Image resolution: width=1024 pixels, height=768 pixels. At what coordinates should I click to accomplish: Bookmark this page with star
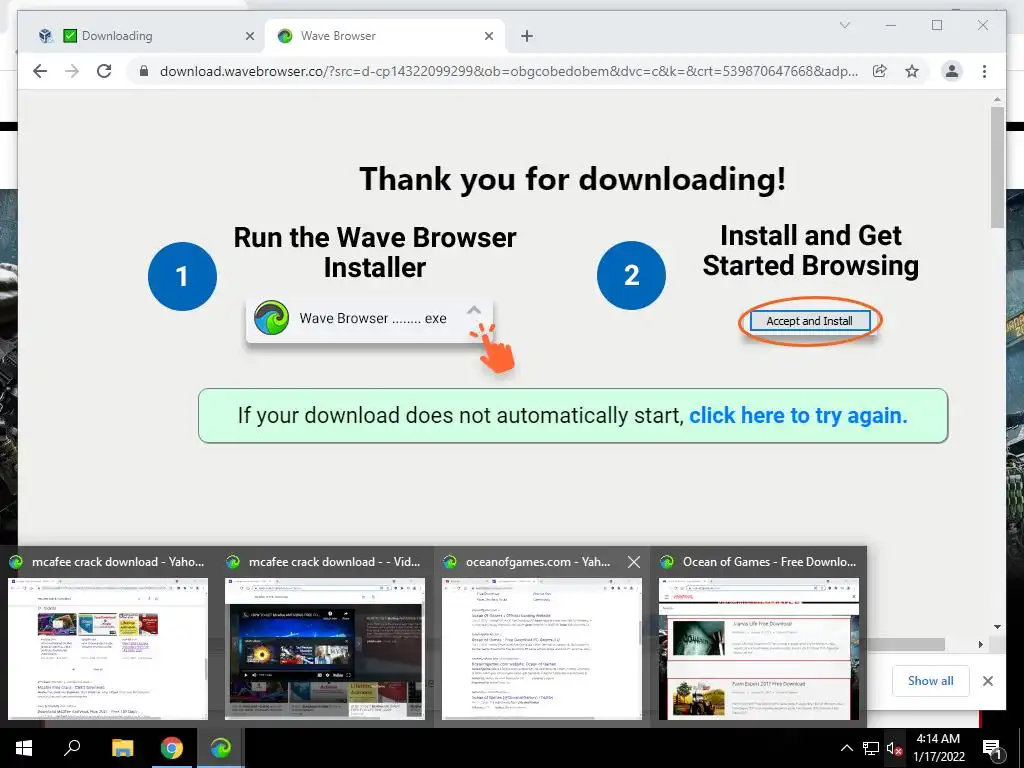tap(912, 71)
